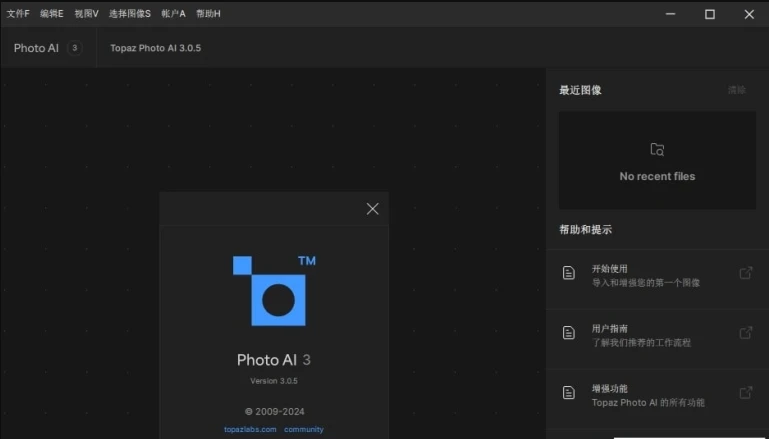The image size is (769, 439).
Task: Click the Photo AI title in header
Action: point(36,48)
